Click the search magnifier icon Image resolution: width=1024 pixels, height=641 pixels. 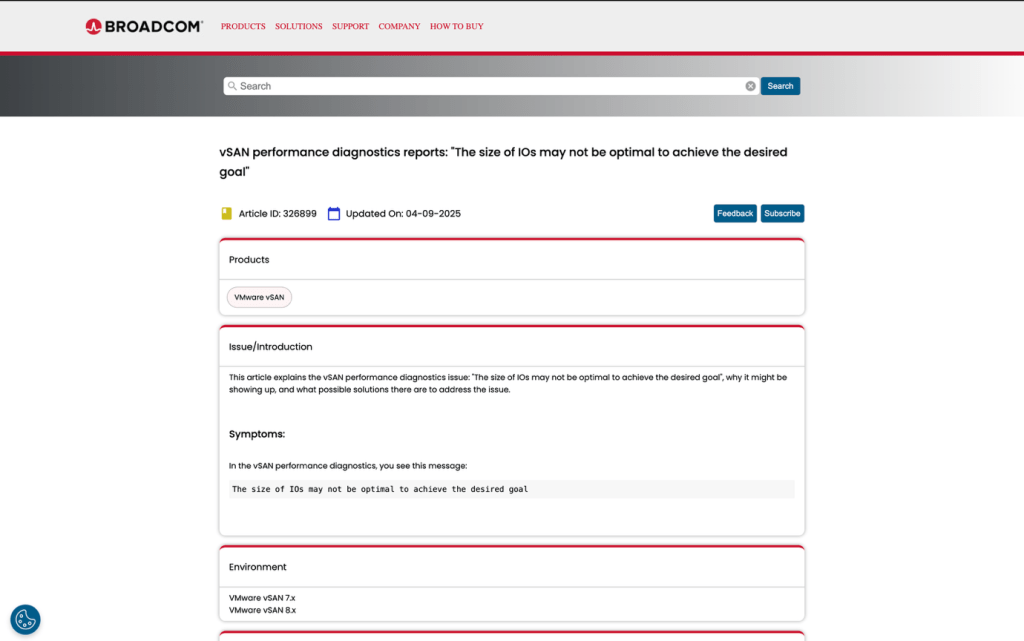232,86
